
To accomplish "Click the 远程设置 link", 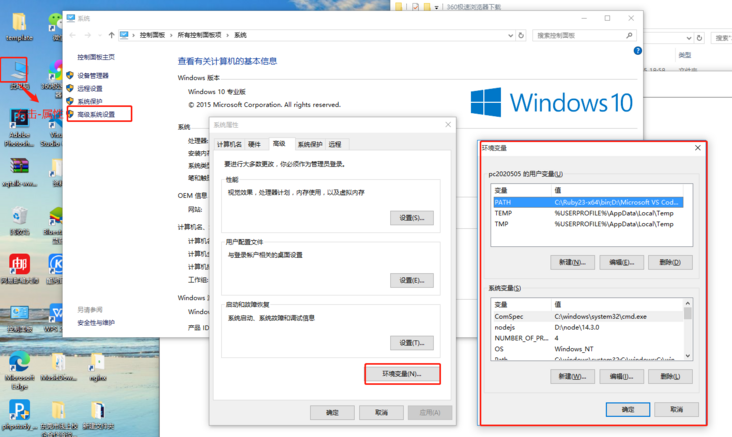I will [x=90, y=88].
